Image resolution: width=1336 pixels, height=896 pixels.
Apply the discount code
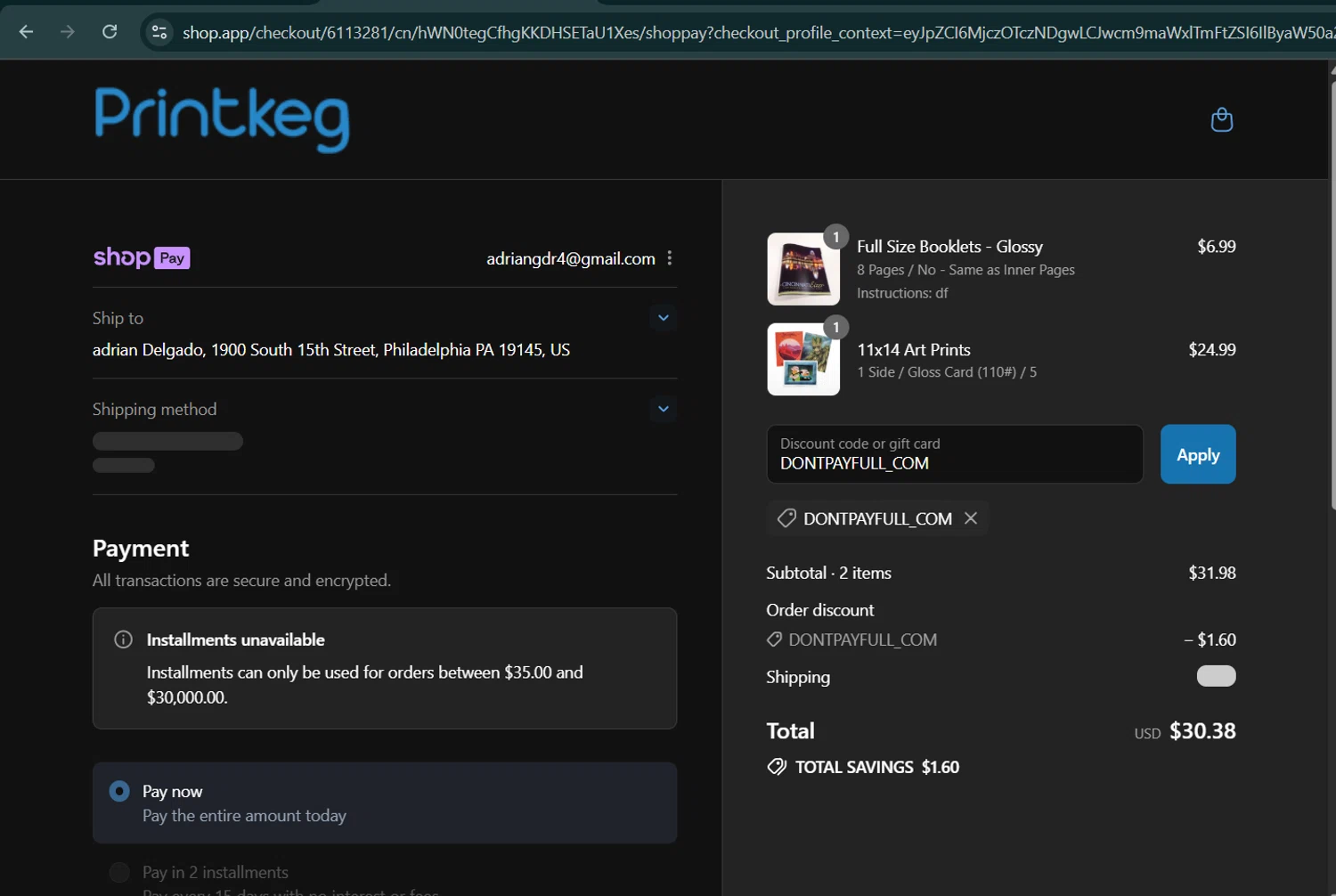(1198, 454)
